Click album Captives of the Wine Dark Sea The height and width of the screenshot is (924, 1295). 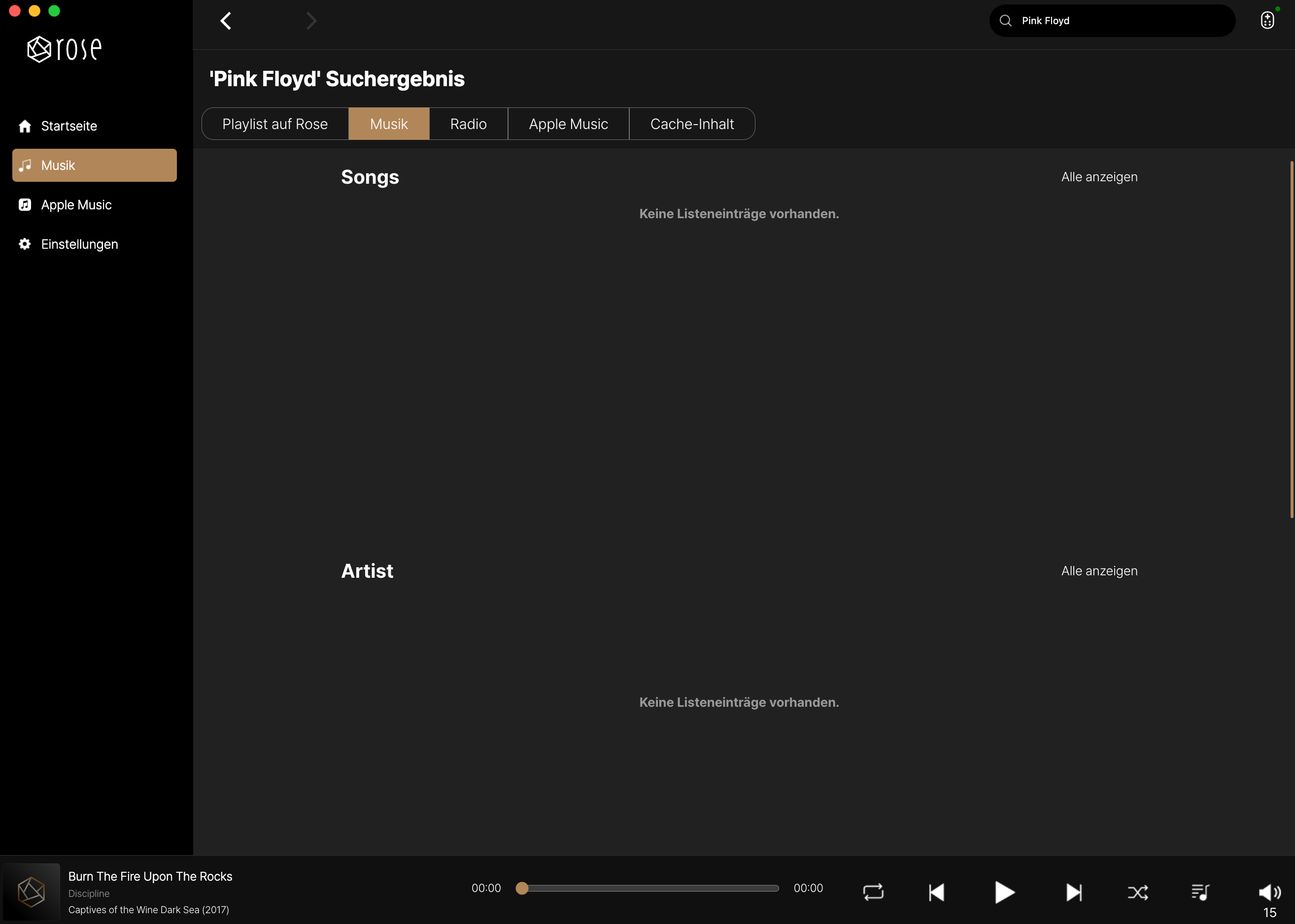pyautogui.click(x=148, y=909)
